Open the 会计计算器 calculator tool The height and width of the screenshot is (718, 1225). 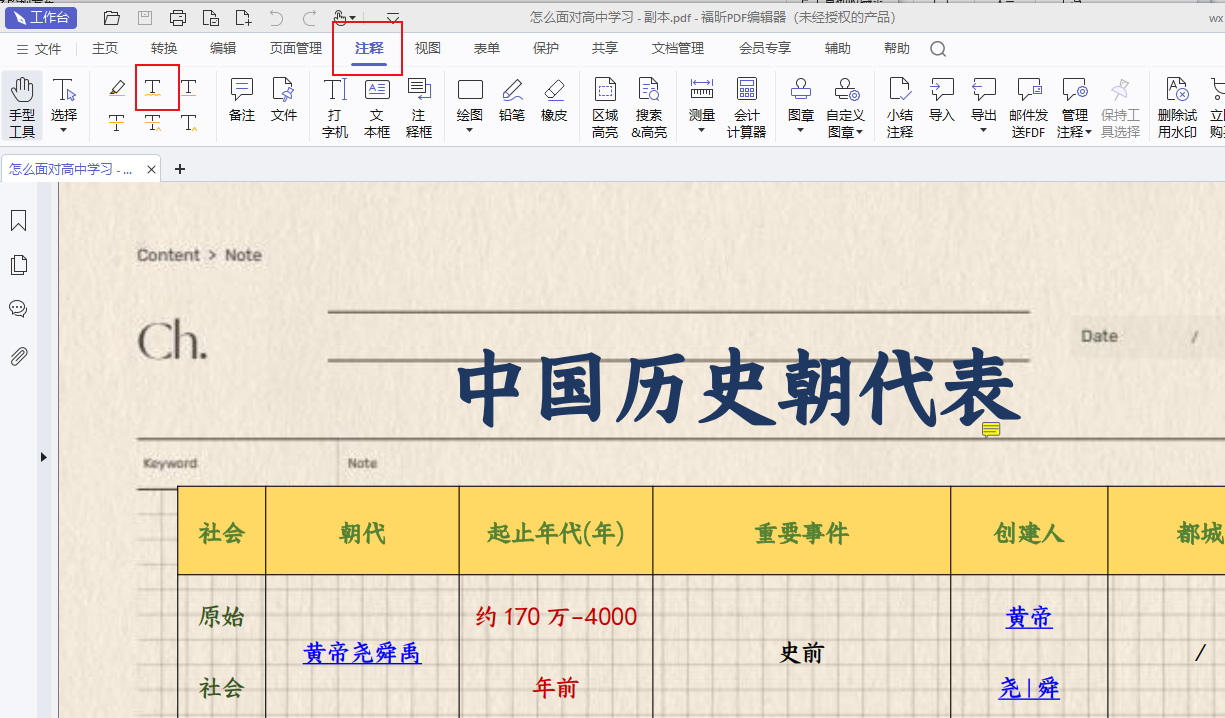(x=746, y=108)
